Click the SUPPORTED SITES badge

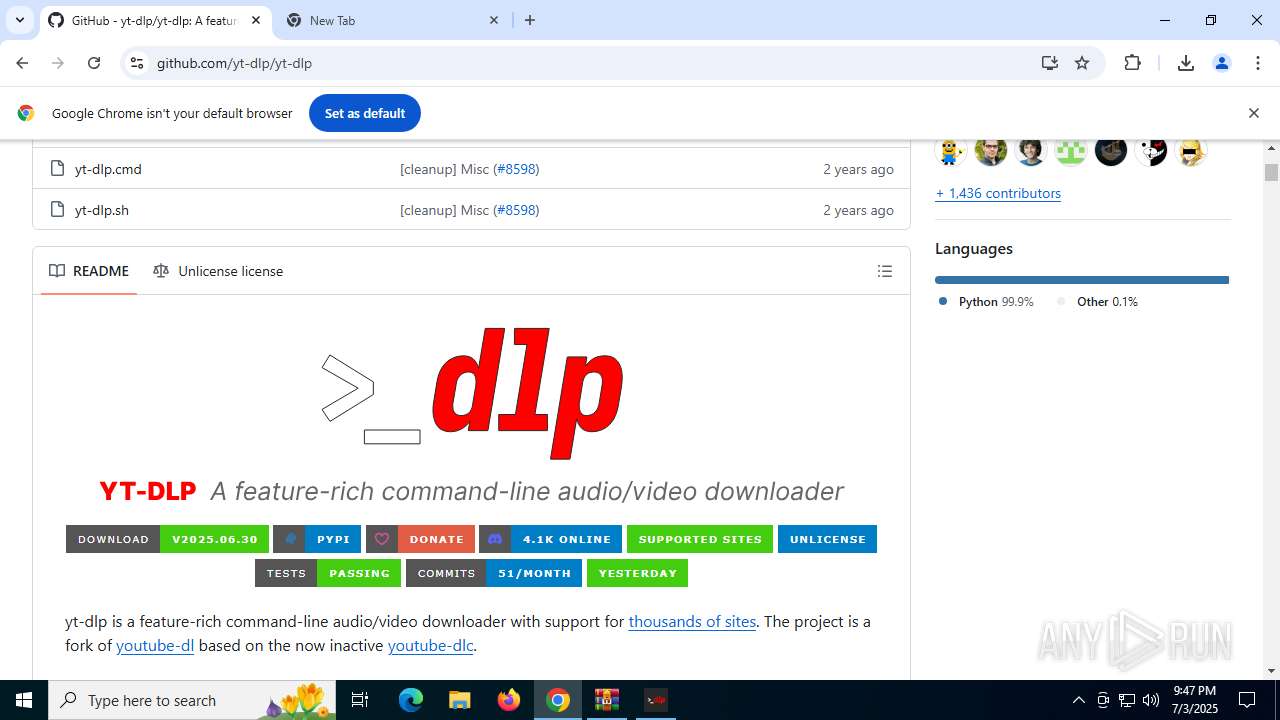[x=700, y=539]
